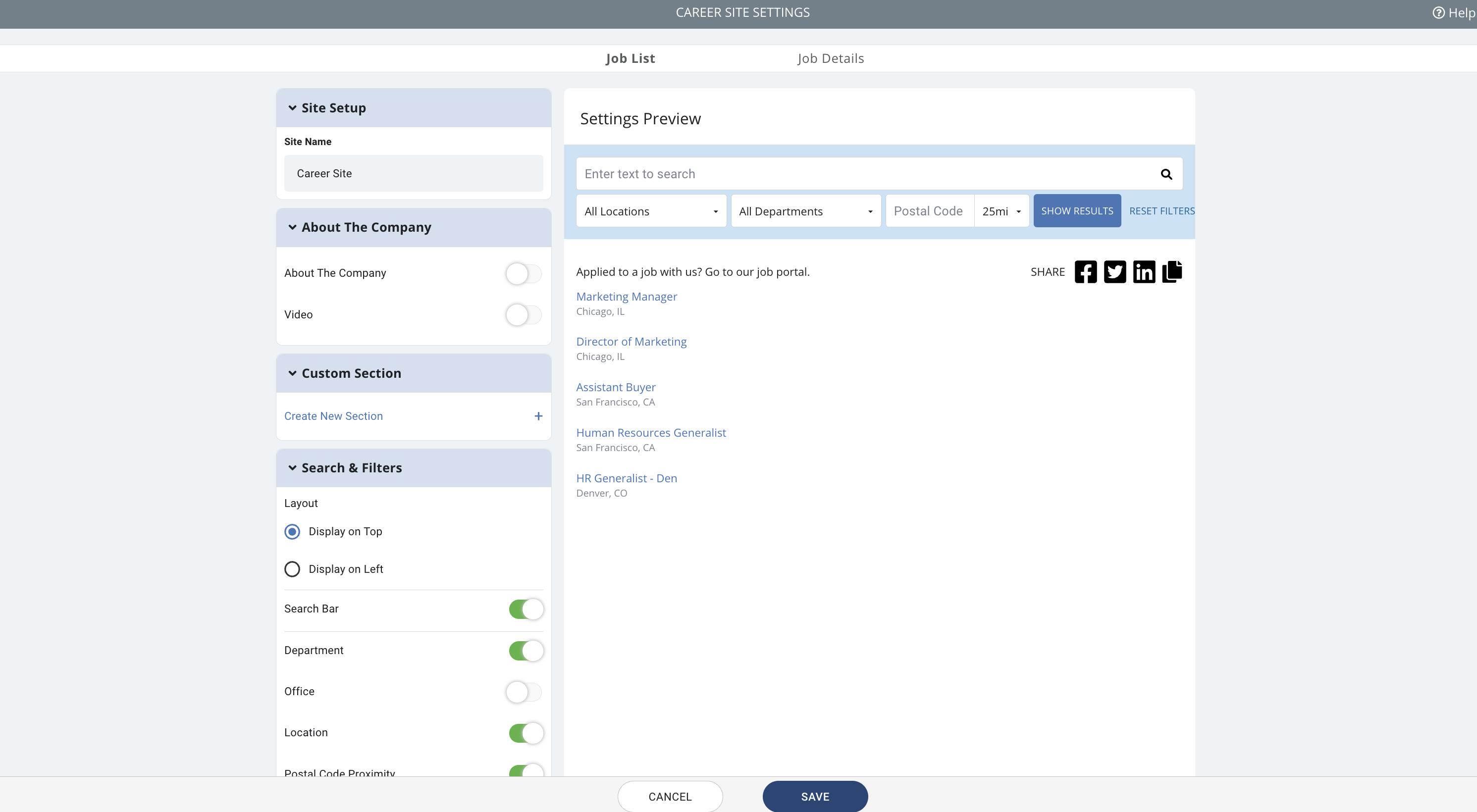Click the SHOW RESULTS button

point(1077,211)
